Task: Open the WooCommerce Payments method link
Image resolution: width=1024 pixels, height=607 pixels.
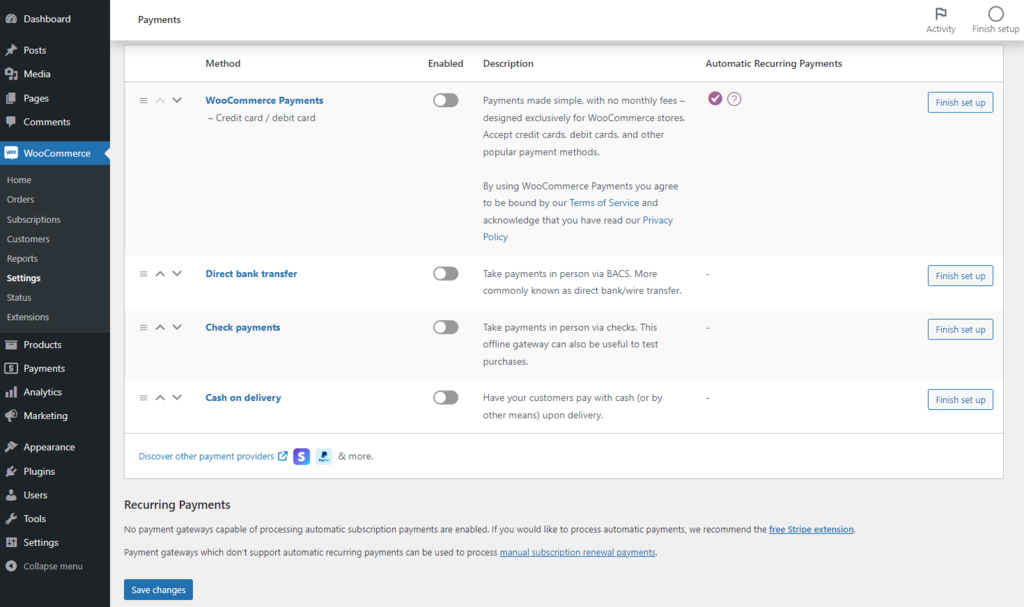Action: click(264, 100)
